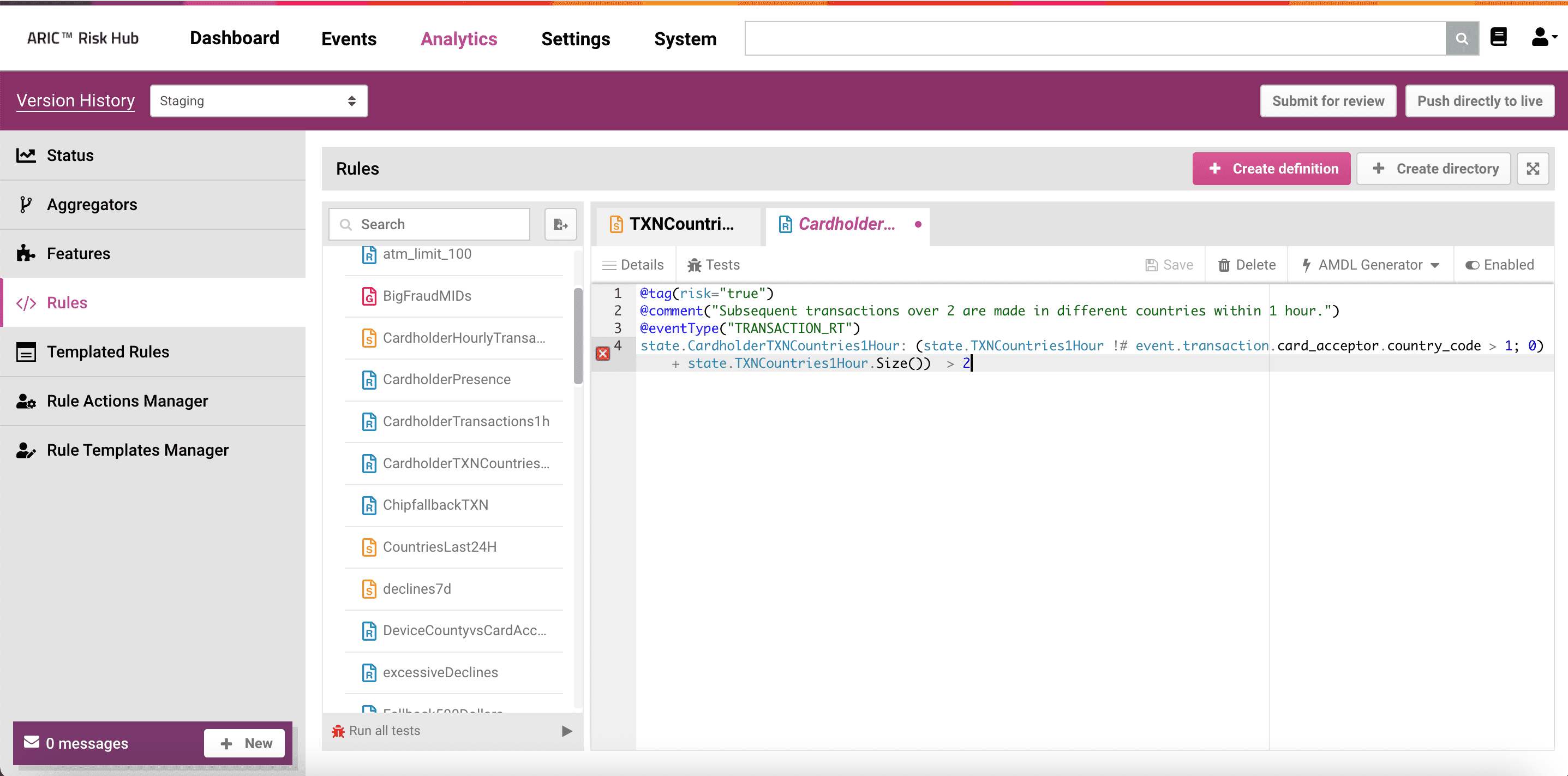Click the Rule Actions Manager icon
This screenshot has width=1568, height=776.
click(x=26, y=401)
